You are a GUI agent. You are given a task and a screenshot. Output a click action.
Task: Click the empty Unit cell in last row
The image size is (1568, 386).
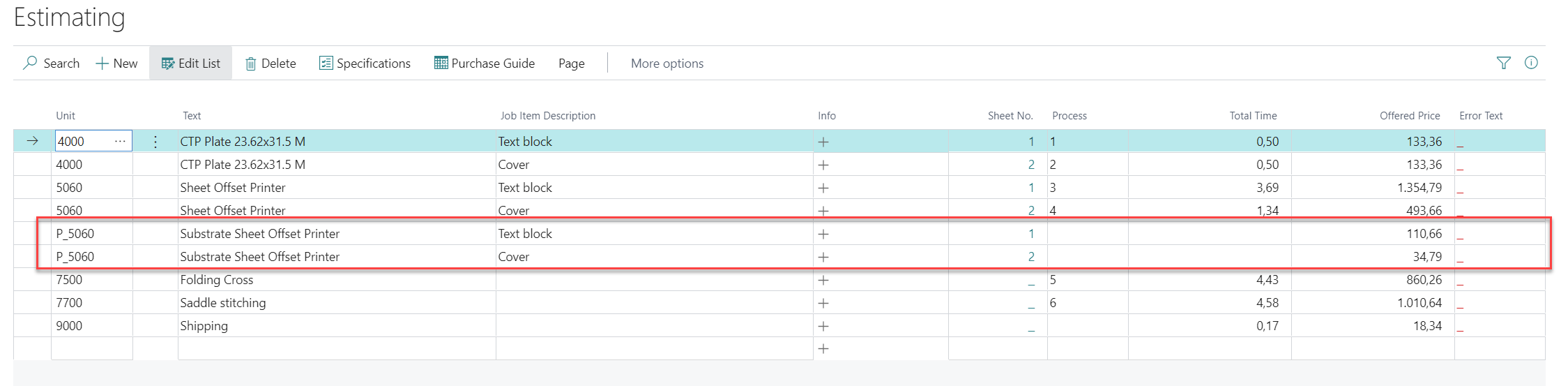[92, 348]
